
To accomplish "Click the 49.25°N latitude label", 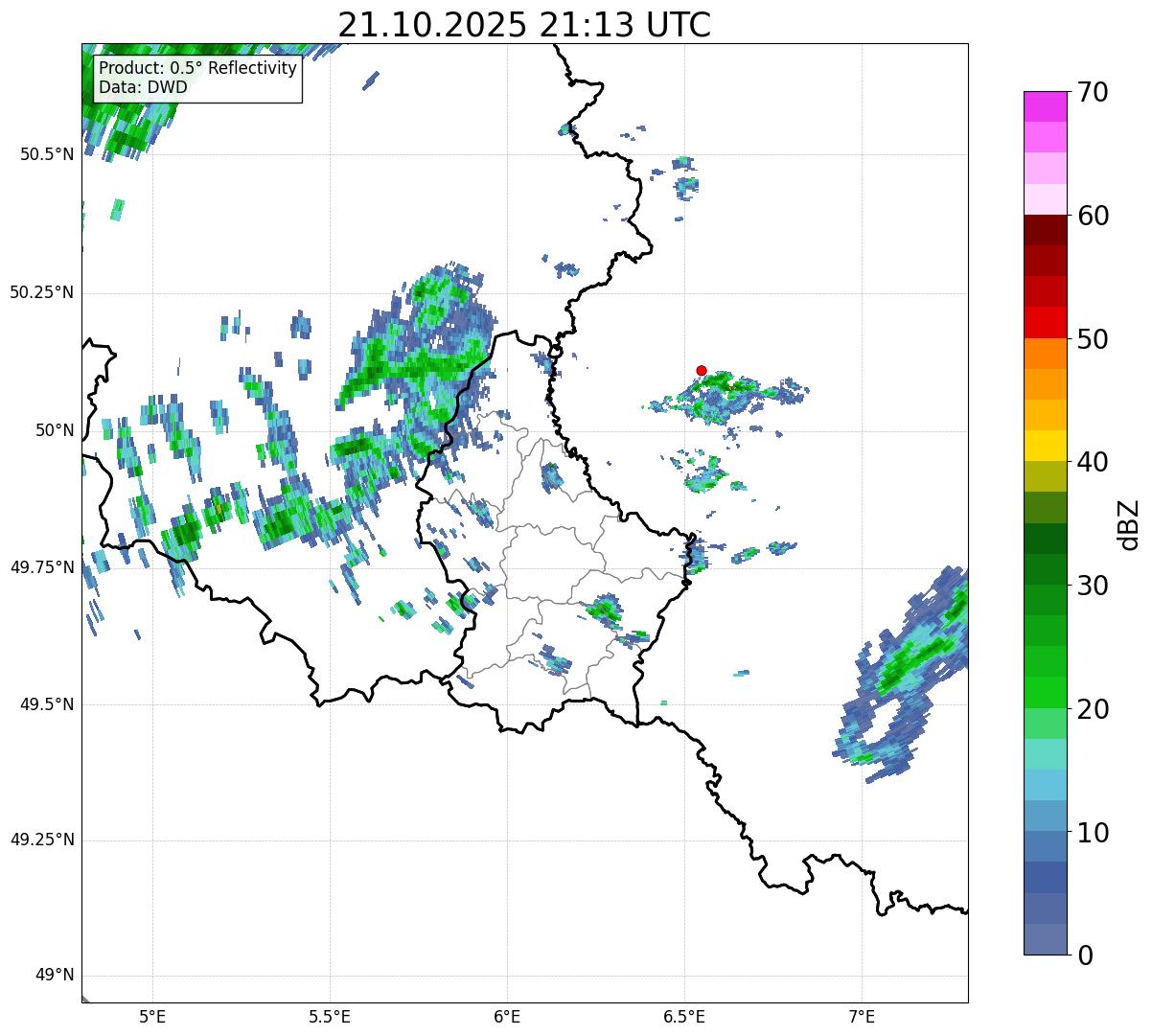I will pos(42,840).
